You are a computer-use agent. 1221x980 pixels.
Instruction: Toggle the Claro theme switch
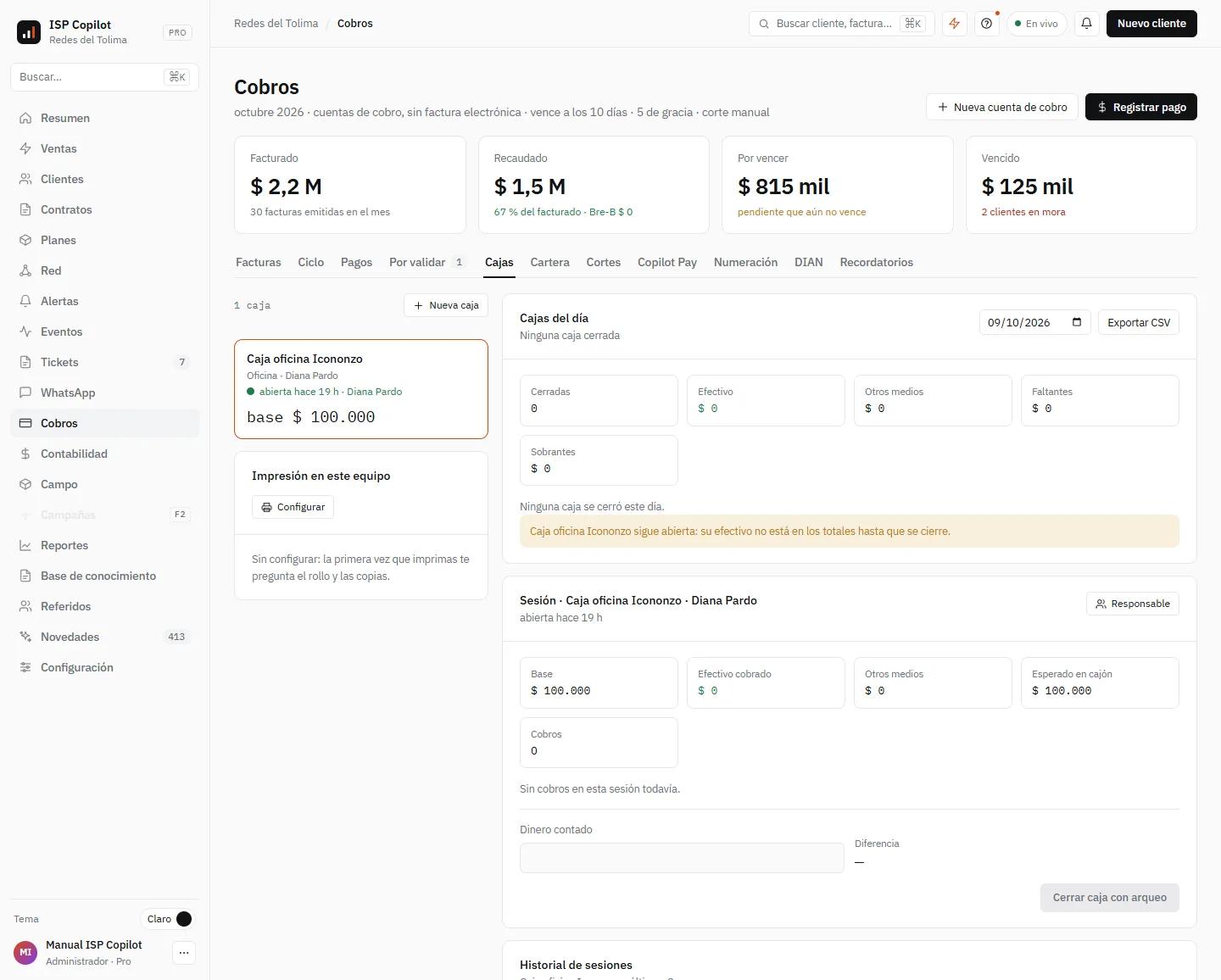click(x=169, y=919)
